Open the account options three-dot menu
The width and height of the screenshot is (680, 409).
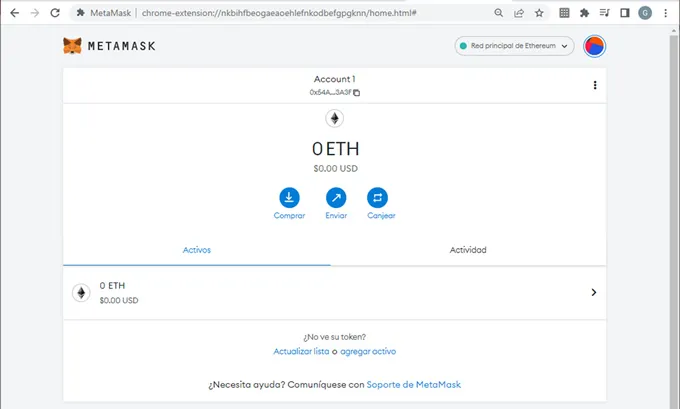tap(595, 85)
